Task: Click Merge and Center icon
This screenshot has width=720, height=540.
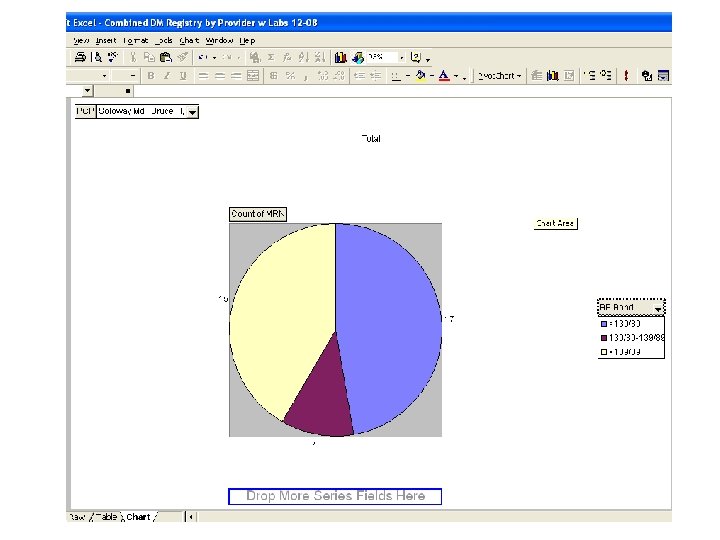Action: click(253, 76)
